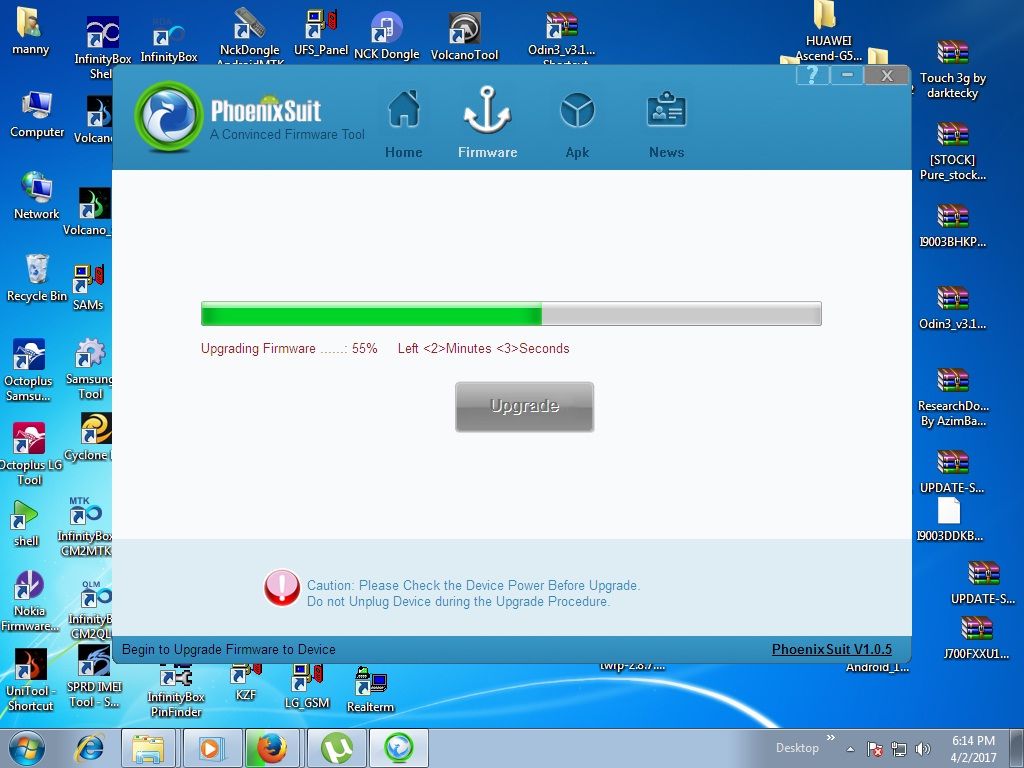Open Internet Explorer from the taskbar
Viewport: 1024px width, 768px height.
[90, 748]
